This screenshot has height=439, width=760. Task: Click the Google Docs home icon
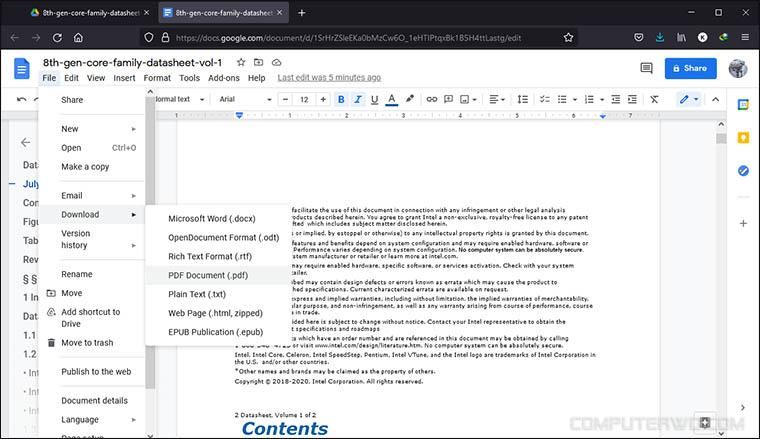click(x=22, y=68)
